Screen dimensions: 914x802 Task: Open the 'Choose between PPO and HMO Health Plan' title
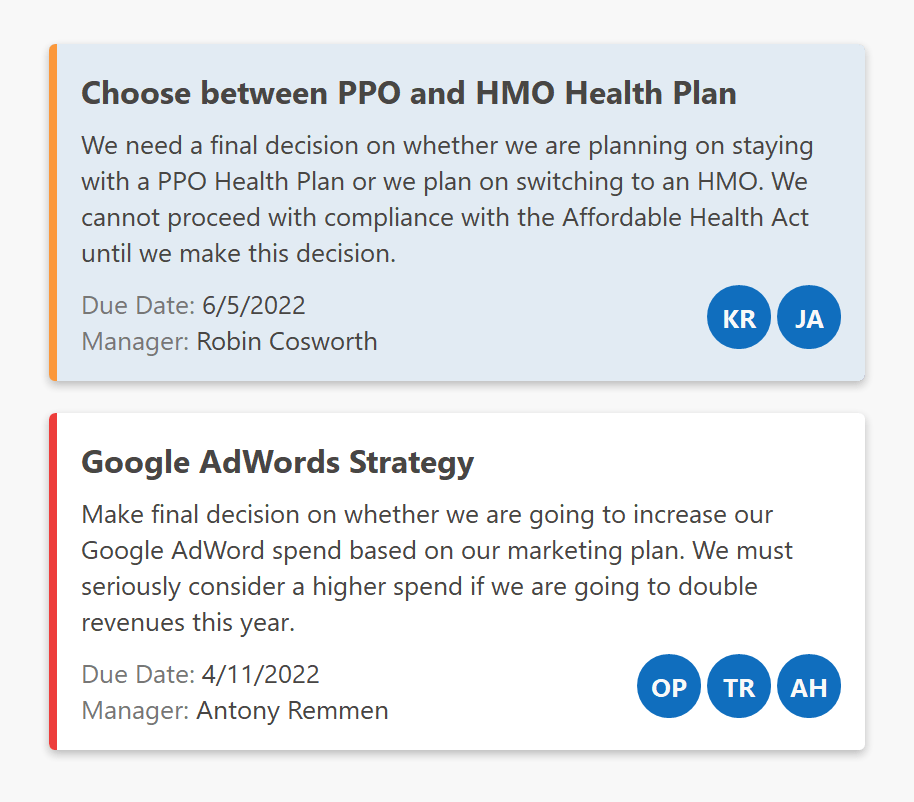(x=408, y=93)
